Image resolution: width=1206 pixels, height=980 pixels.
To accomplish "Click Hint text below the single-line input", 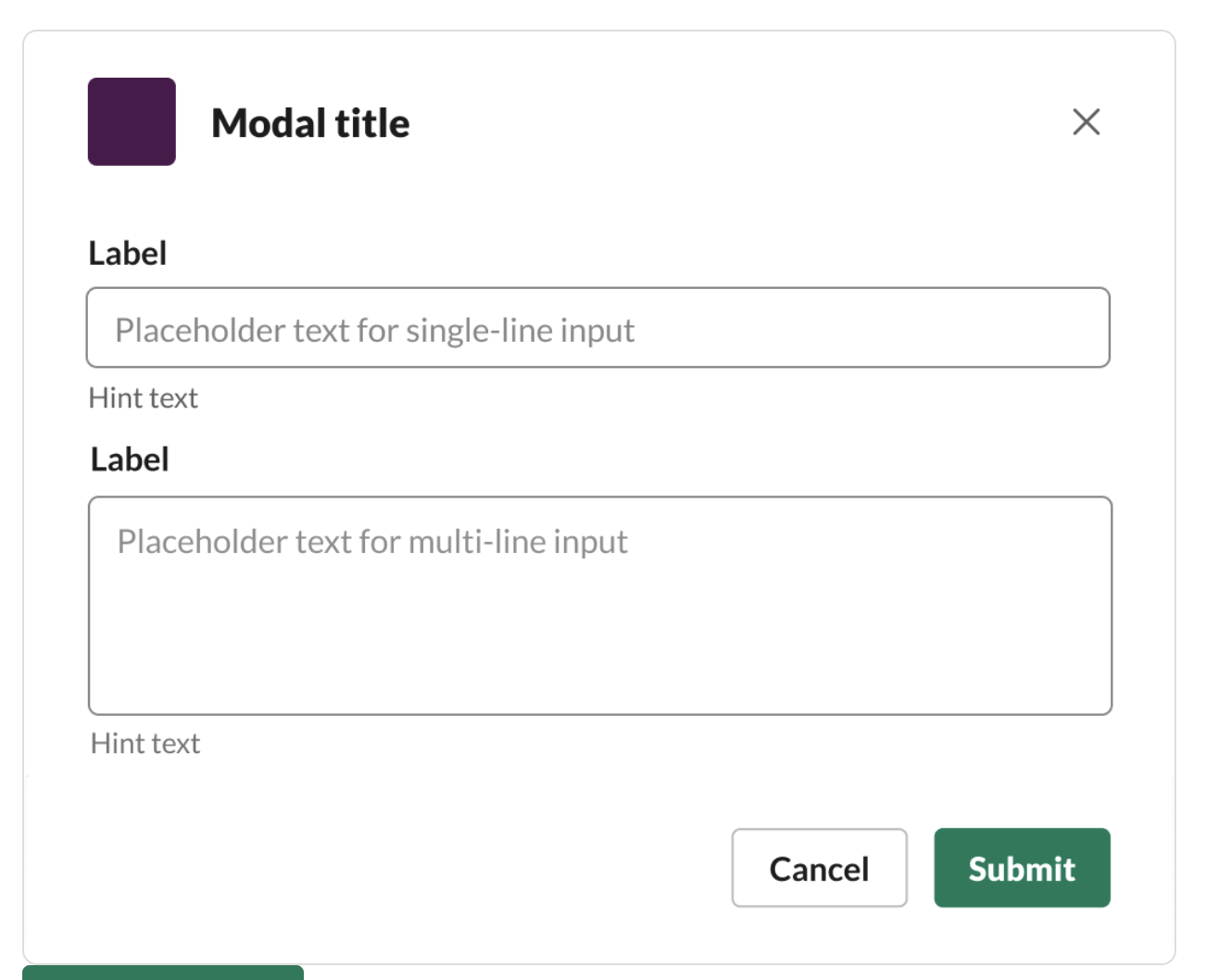I will click(144, 398).
